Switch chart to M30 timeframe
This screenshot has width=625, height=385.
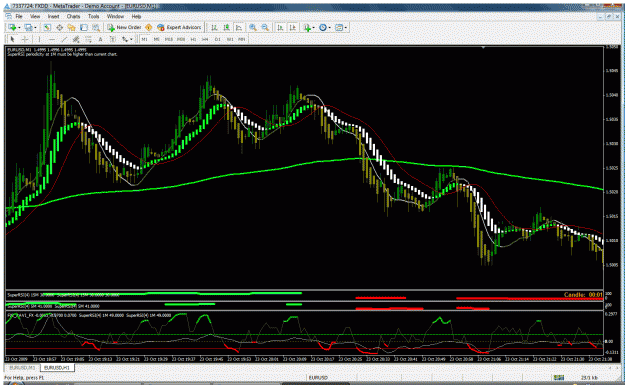(181, 39)
